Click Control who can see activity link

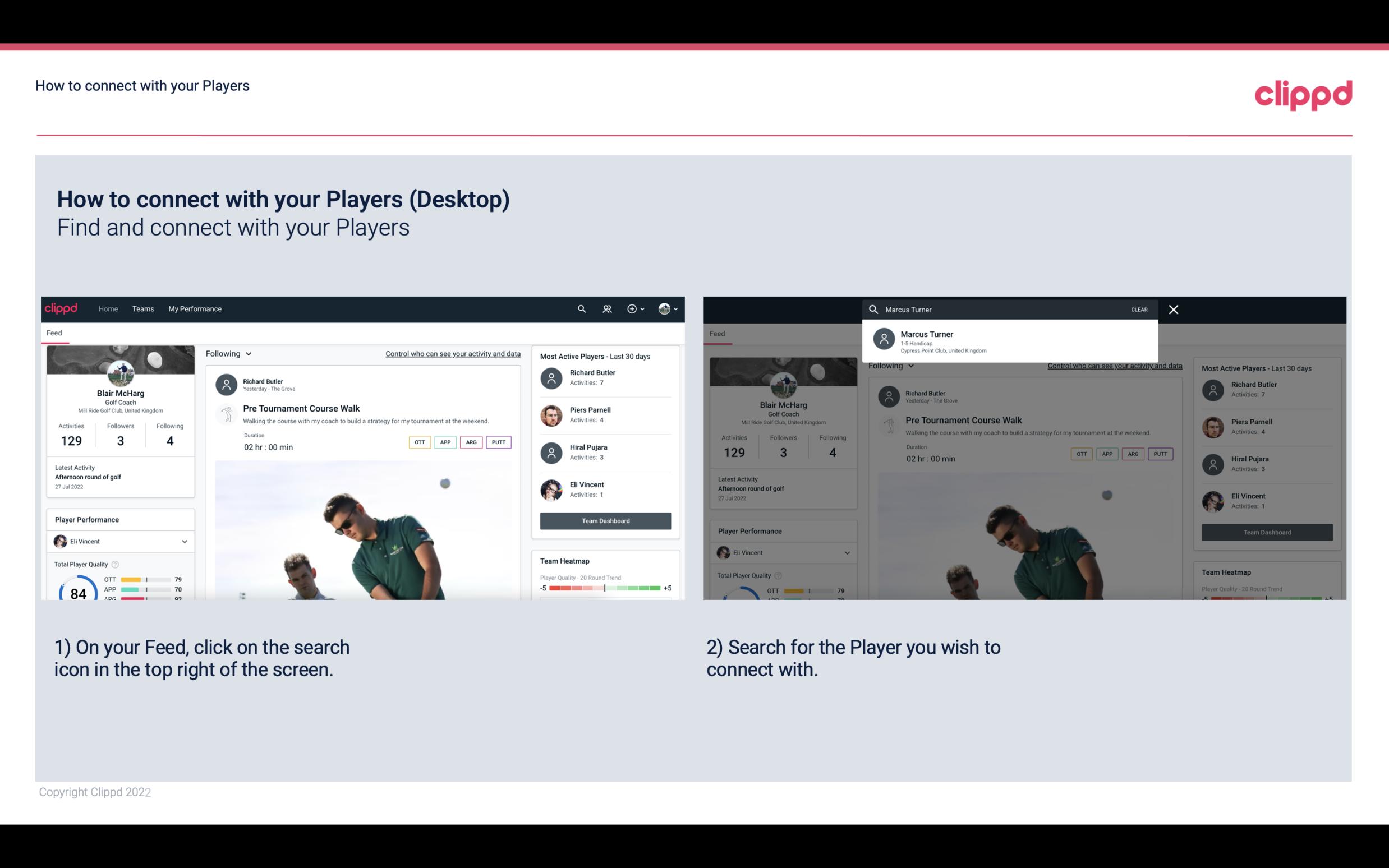(452, 353)
